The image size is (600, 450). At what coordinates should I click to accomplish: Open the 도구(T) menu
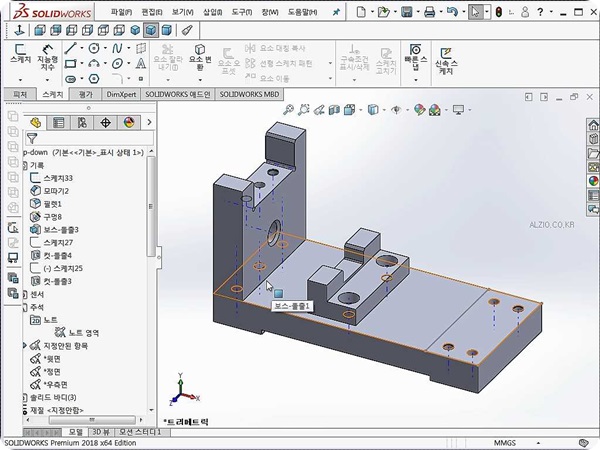[x=242, y=12]
